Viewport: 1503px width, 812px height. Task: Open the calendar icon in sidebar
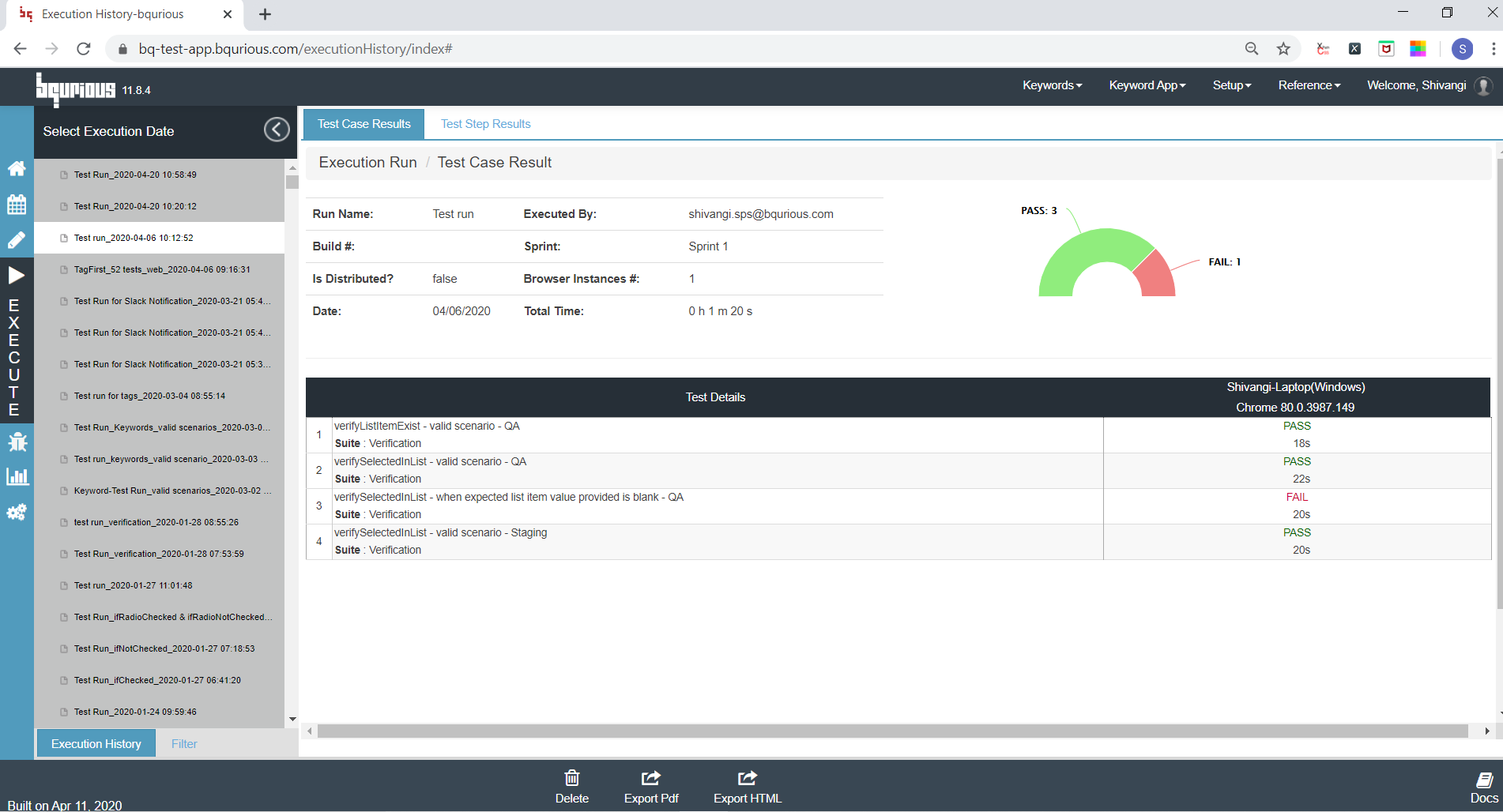click(17, 204)
